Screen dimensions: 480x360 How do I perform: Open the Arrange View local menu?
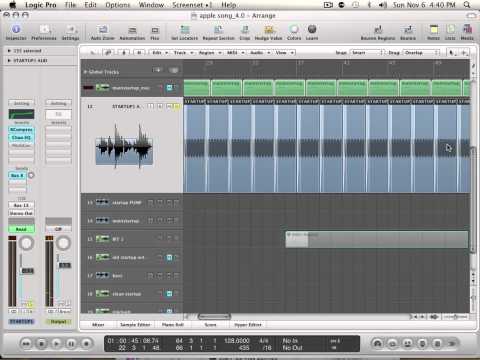284,53
